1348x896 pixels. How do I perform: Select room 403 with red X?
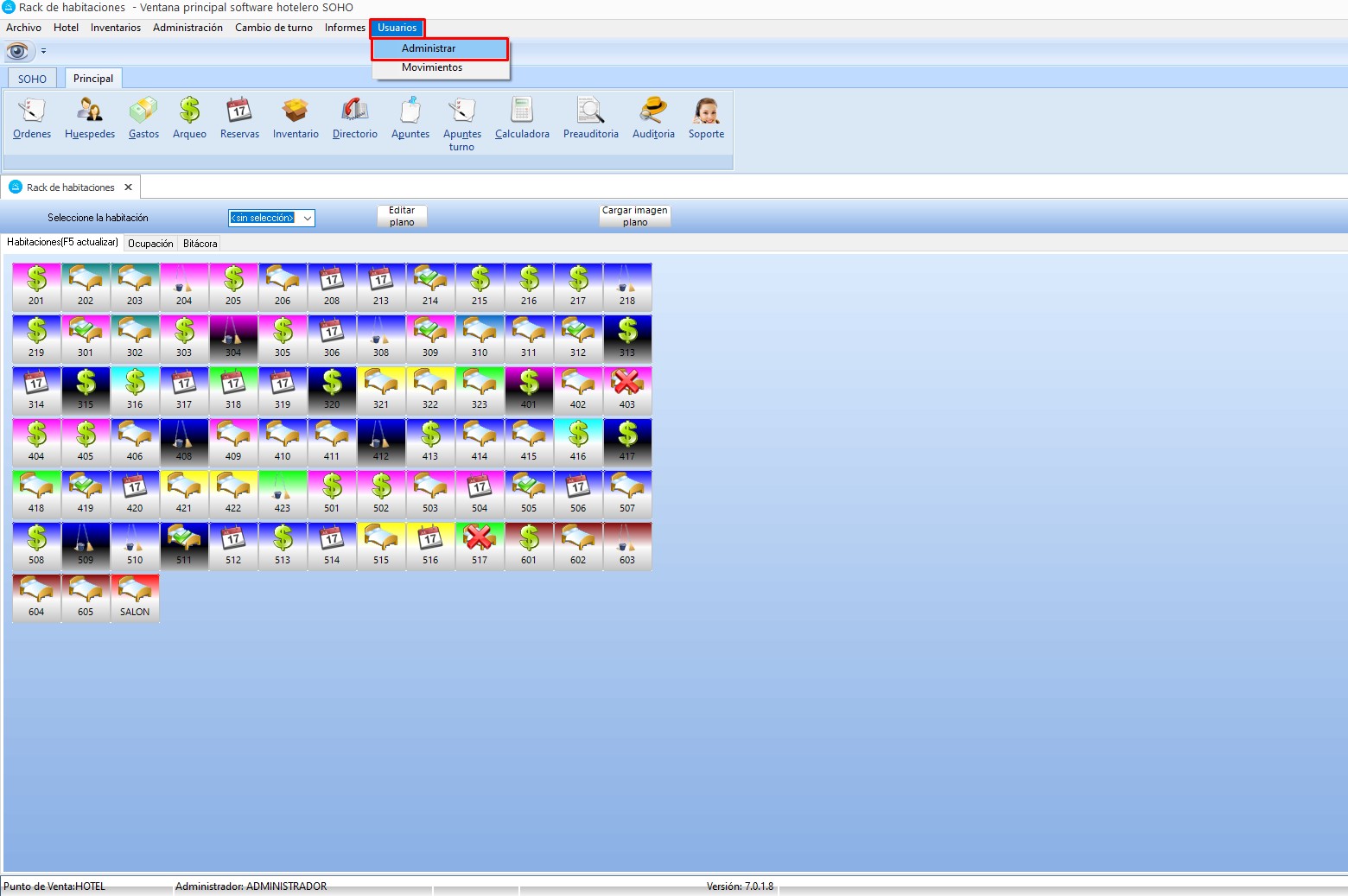tap(627, 390)
